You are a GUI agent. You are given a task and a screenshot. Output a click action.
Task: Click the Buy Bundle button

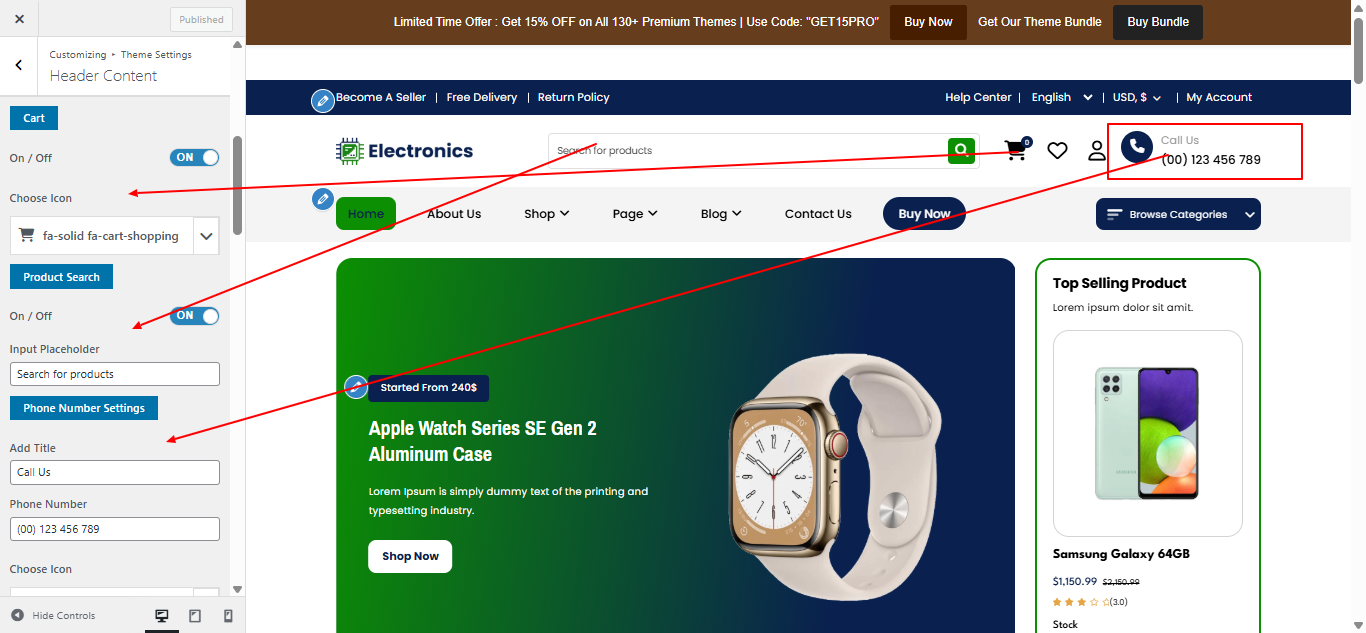(x=1158, y=22)
